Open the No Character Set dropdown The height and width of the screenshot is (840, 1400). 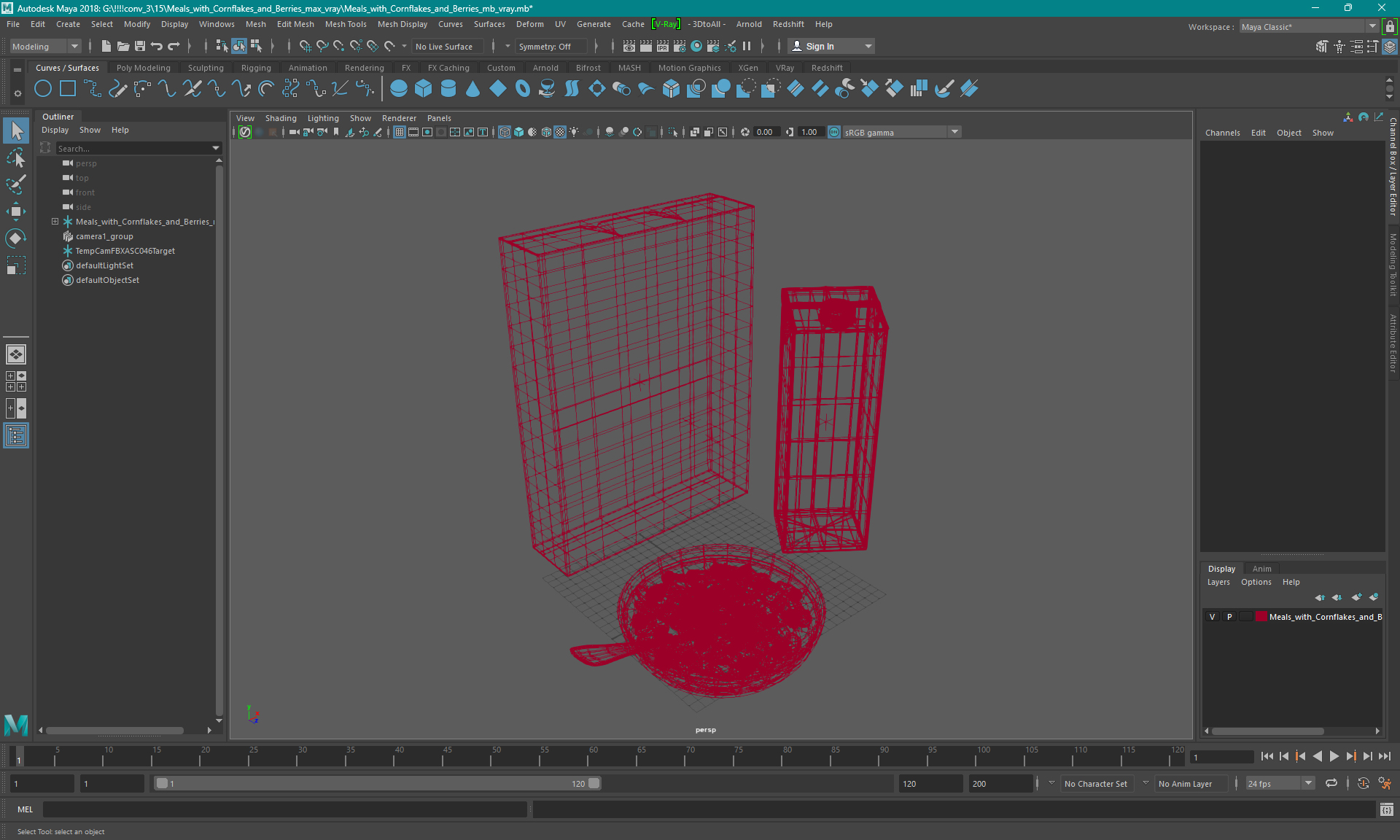(x=1095, y=783)
